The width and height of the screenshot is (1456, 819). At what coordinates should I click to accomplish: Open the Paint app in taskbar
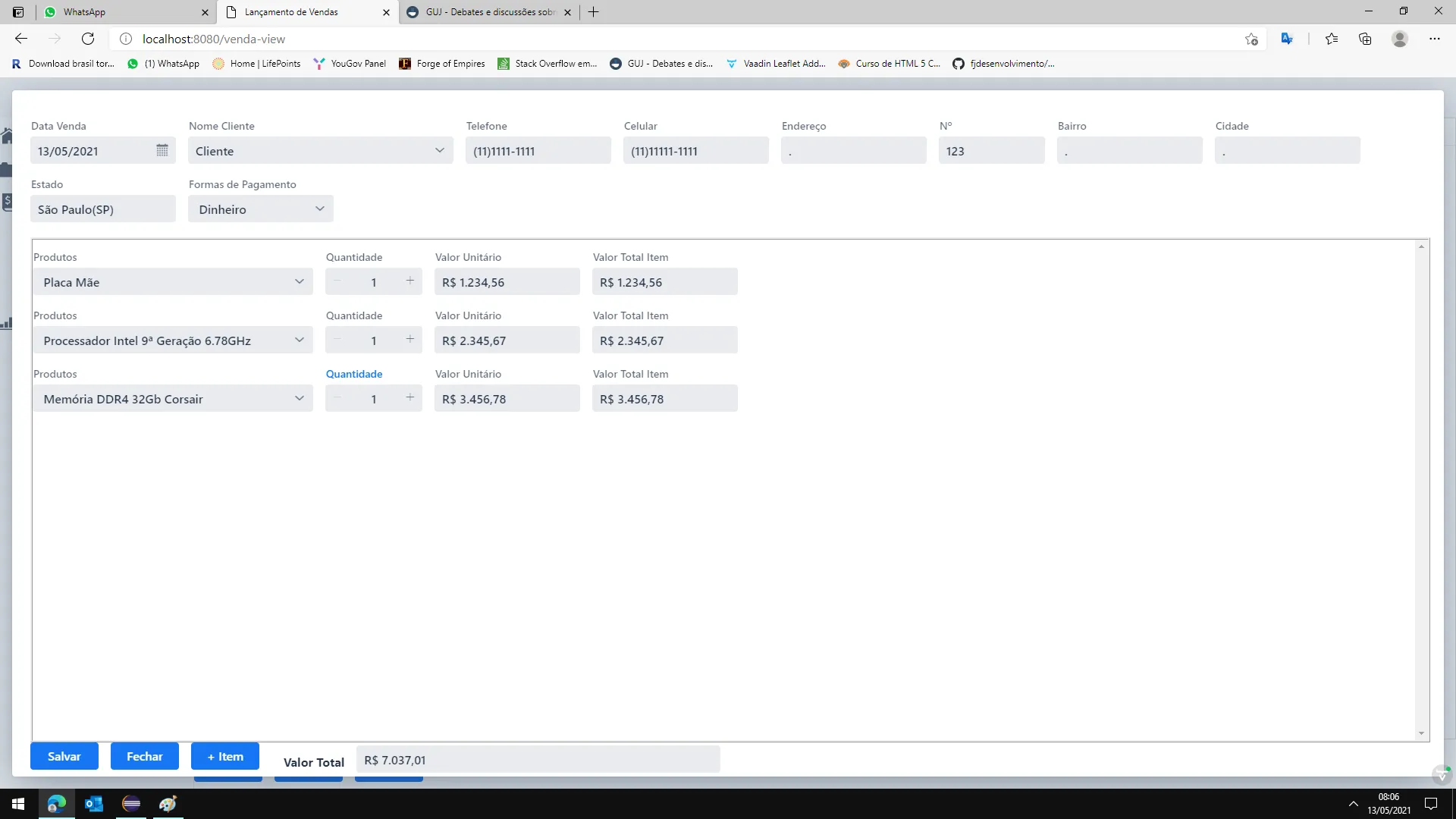[x=168, y=804]
